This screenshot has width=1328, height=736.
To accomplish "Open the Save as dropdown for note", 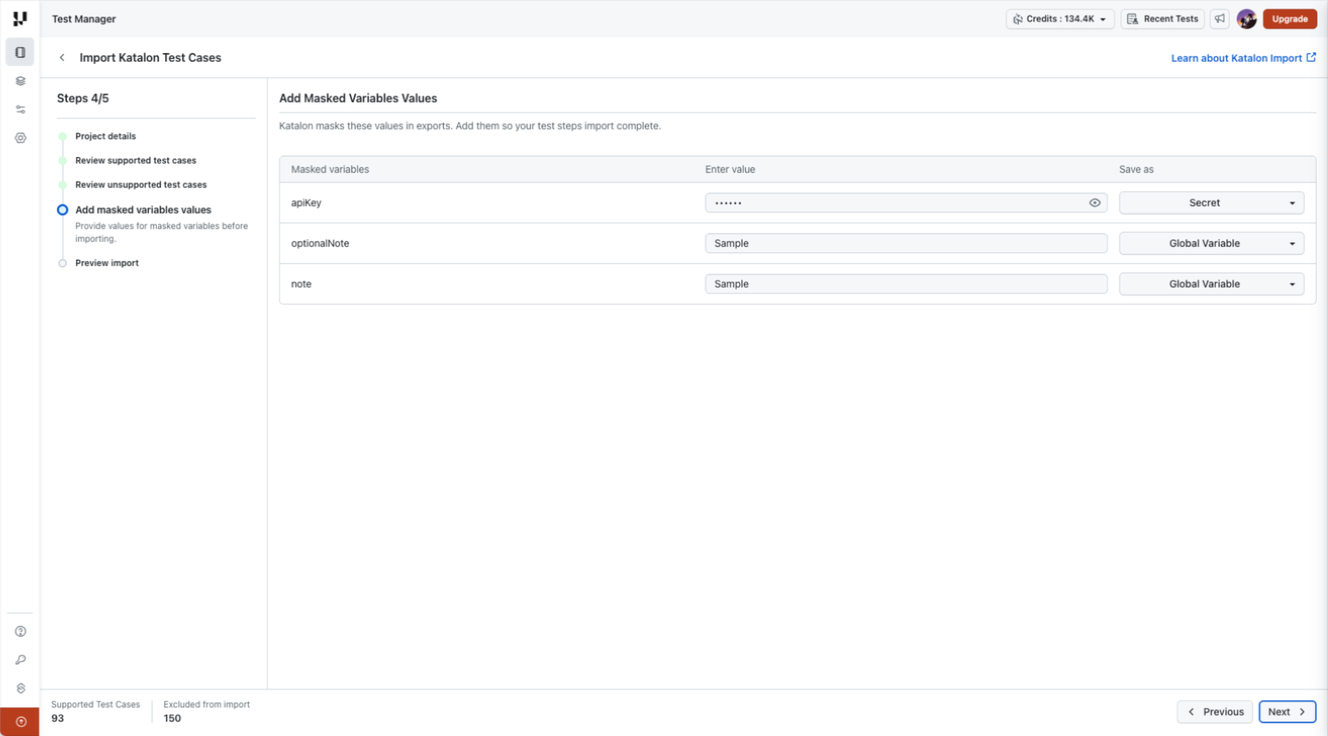I will [x=1211, y=284].
